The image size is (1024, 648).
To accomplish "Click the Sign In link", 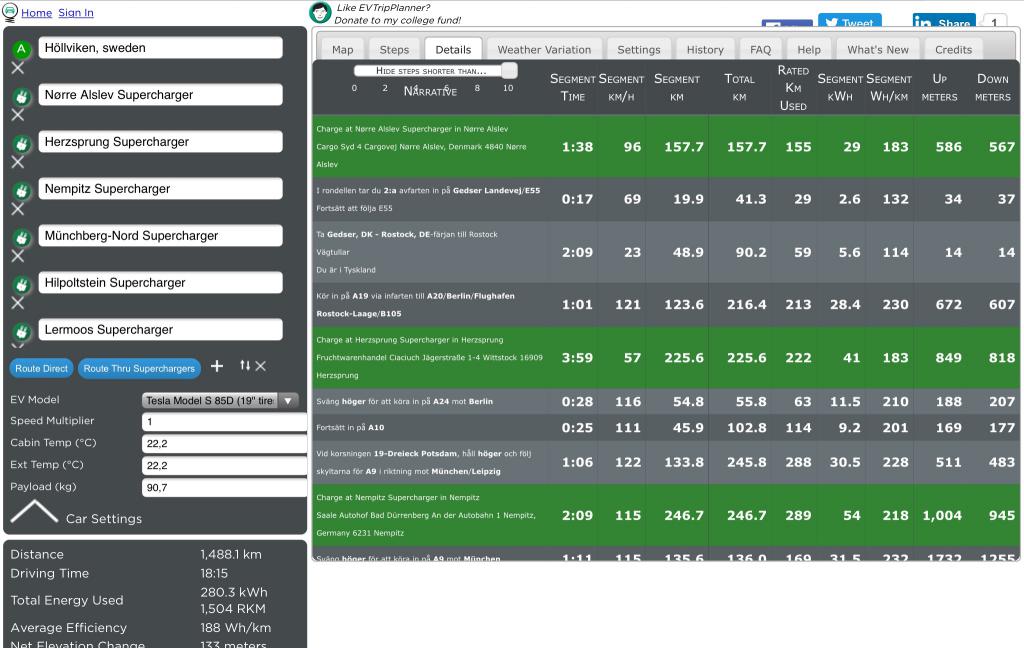I will pyautogui.click(x=76, y=13).
